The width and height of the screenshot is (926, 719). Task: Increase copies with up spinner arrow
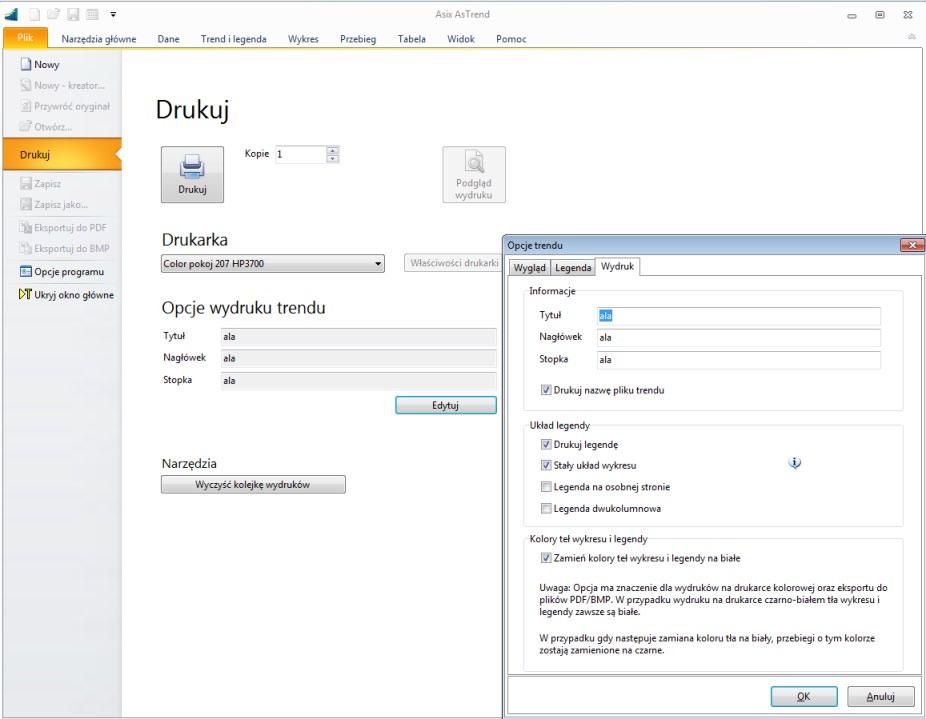click(333, 150)
